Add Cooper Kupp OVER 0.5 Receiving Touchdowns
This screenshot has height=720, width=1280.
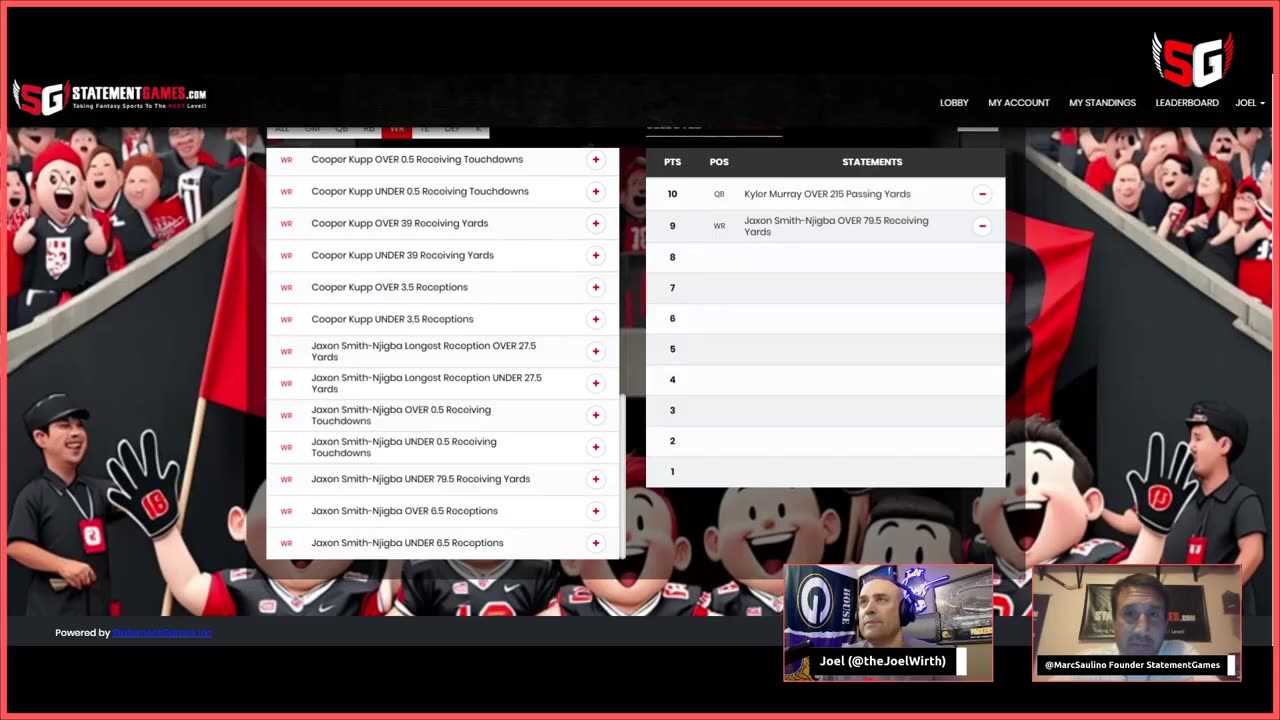point(596,160)
